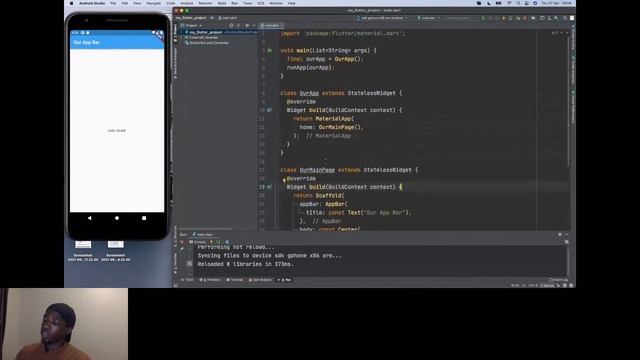Toggle the Run tool window button

click(285, 280)
